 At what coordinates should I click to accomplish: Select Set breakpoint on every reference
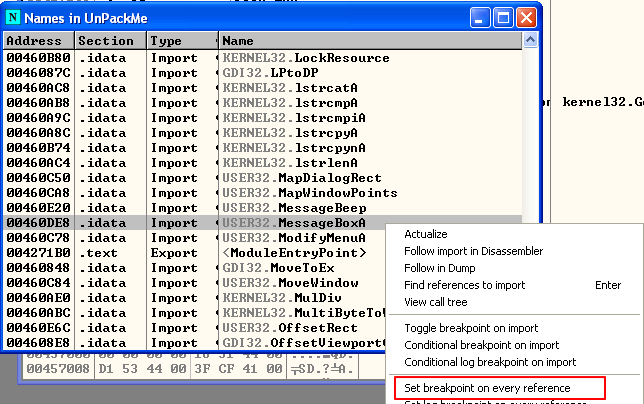(487, 388)
